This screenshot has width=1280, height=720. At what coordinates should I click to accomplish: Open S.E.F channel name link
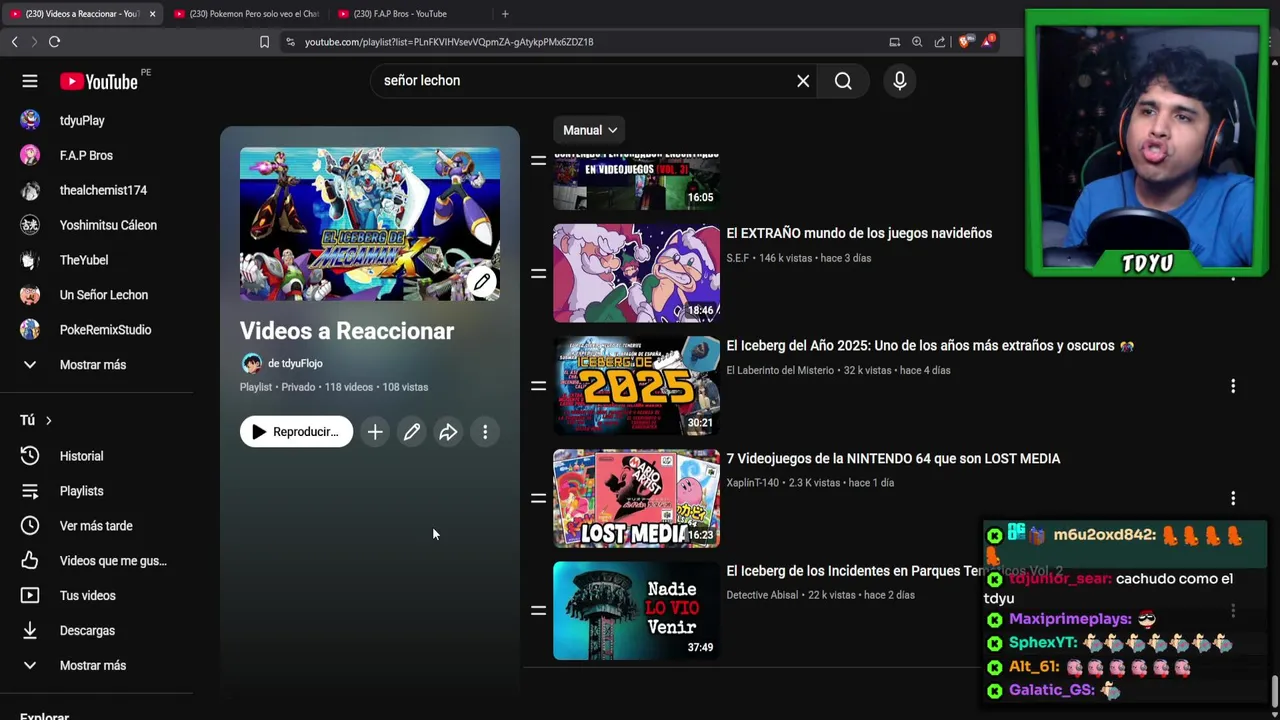tap(738, 258)
